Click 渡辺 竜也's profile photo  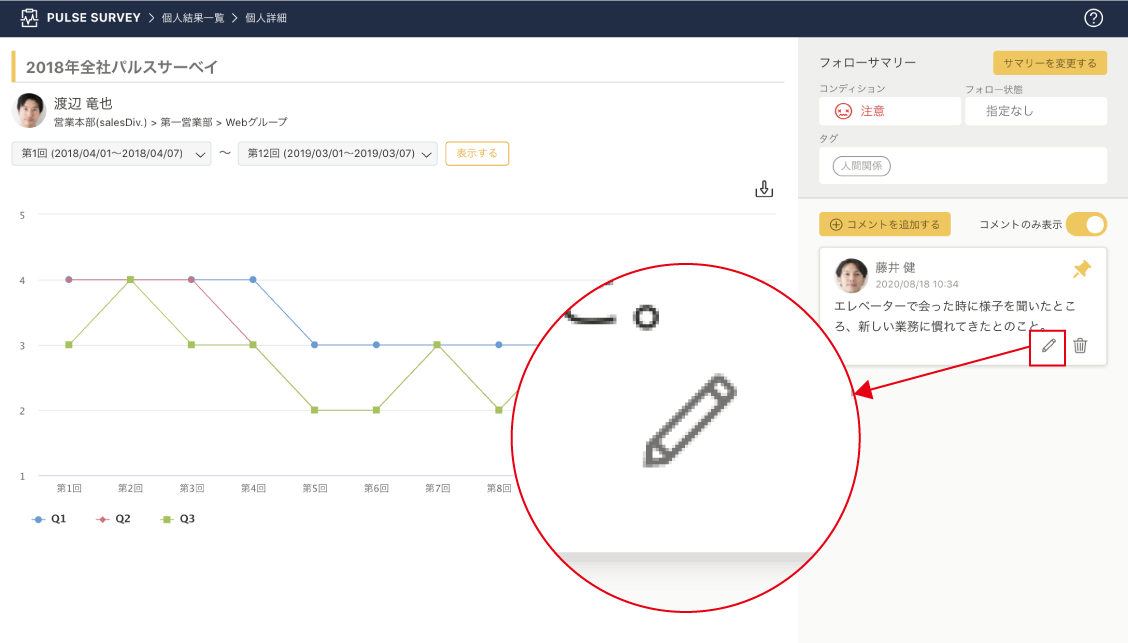click(29, 111)
